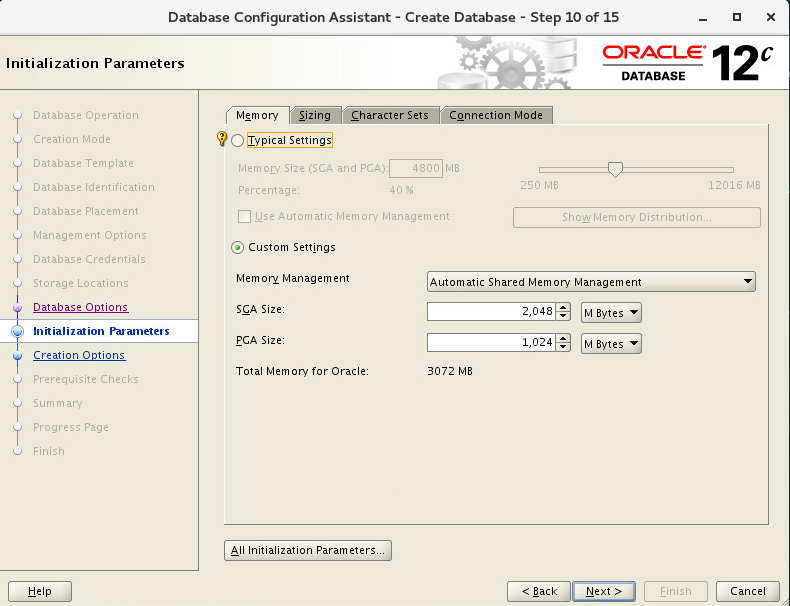Increase SGA Size with up arrow
The height and width of the screenshot is (606, 790).
click(x=563, y=307)
